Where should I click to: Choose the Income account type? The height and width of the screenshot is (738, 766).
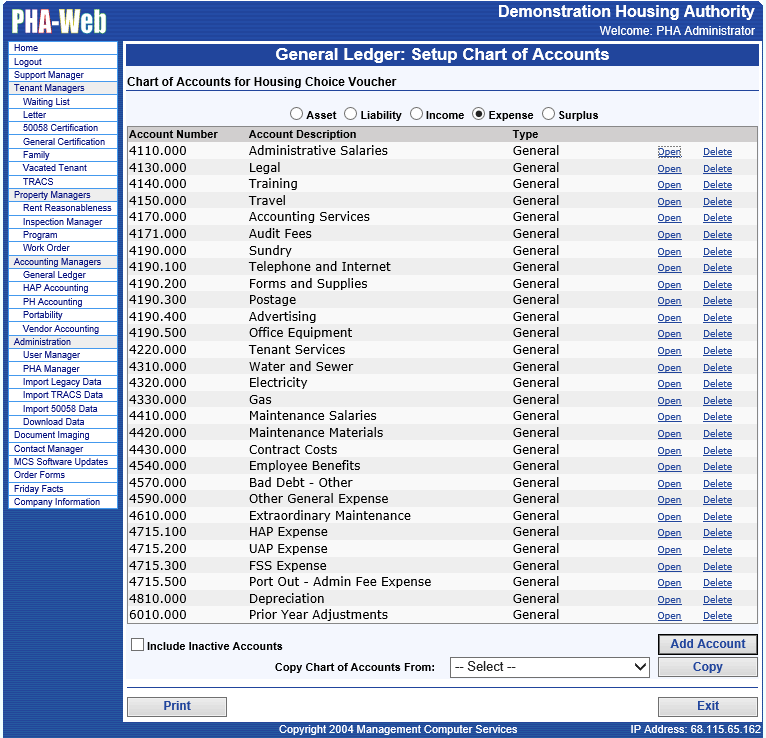coord(416,114)
